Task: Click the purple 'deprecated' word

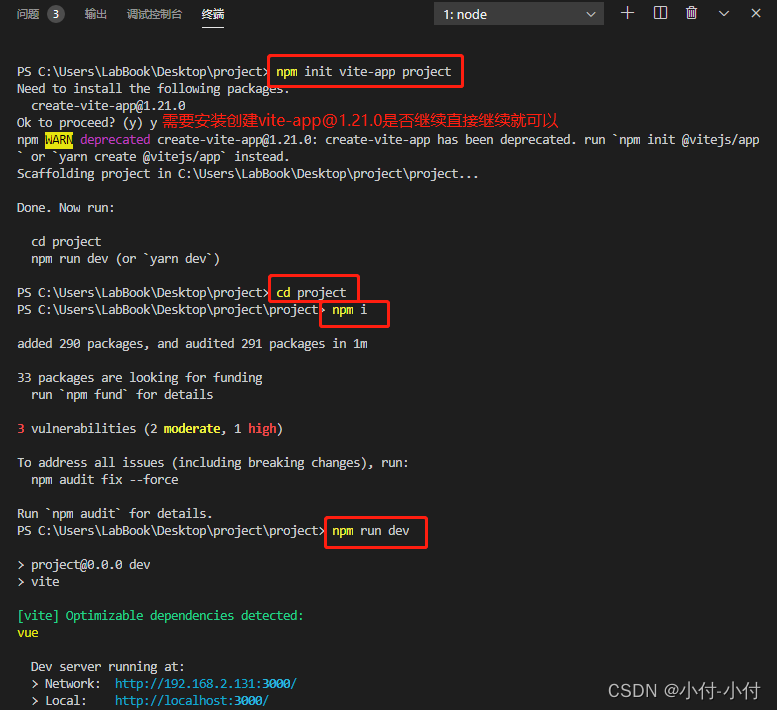Action: tap(115, 140)
